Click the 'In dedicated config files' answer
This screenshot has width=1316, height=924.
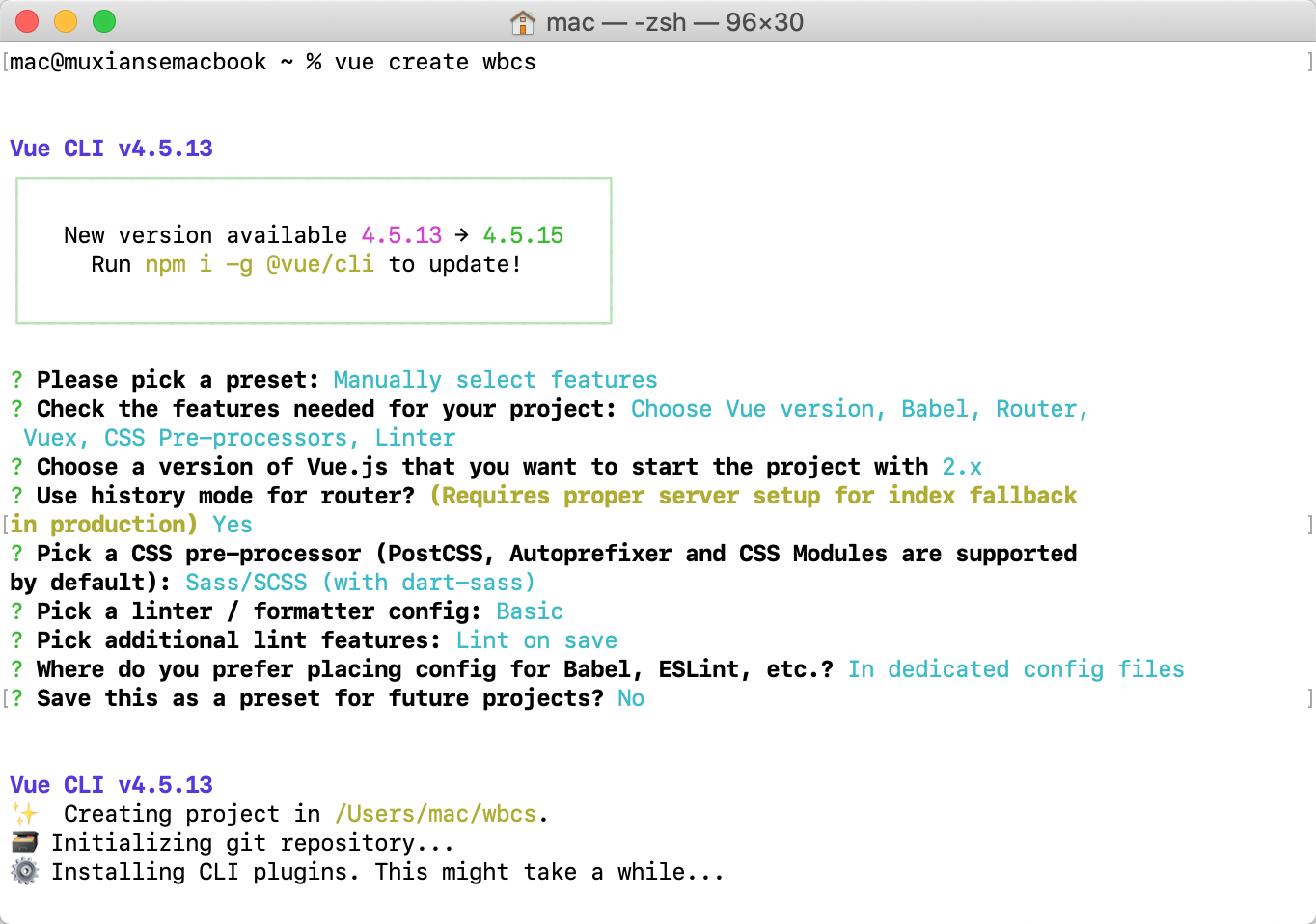point(1016,669)
